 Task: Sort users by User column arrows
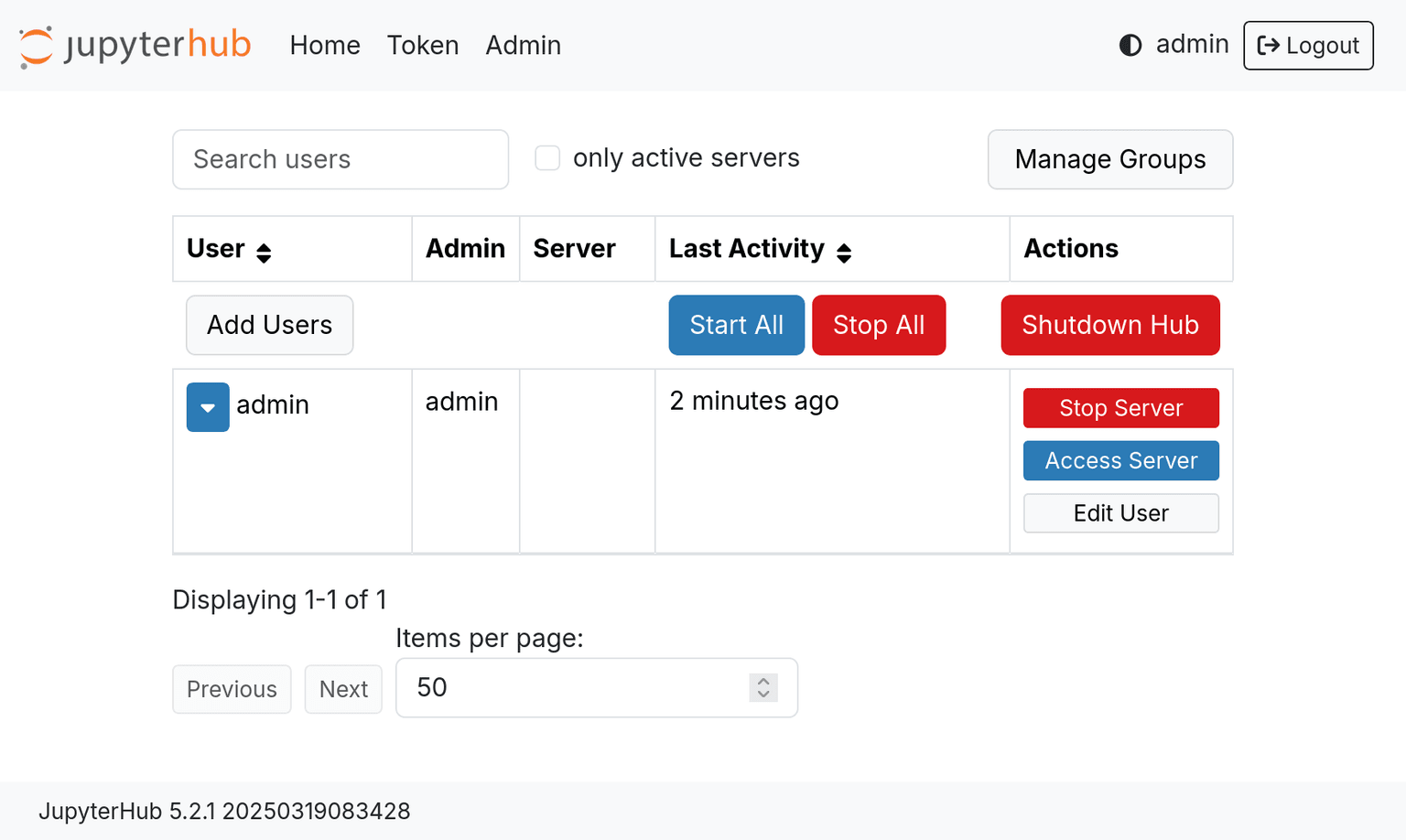pos(264,253)
